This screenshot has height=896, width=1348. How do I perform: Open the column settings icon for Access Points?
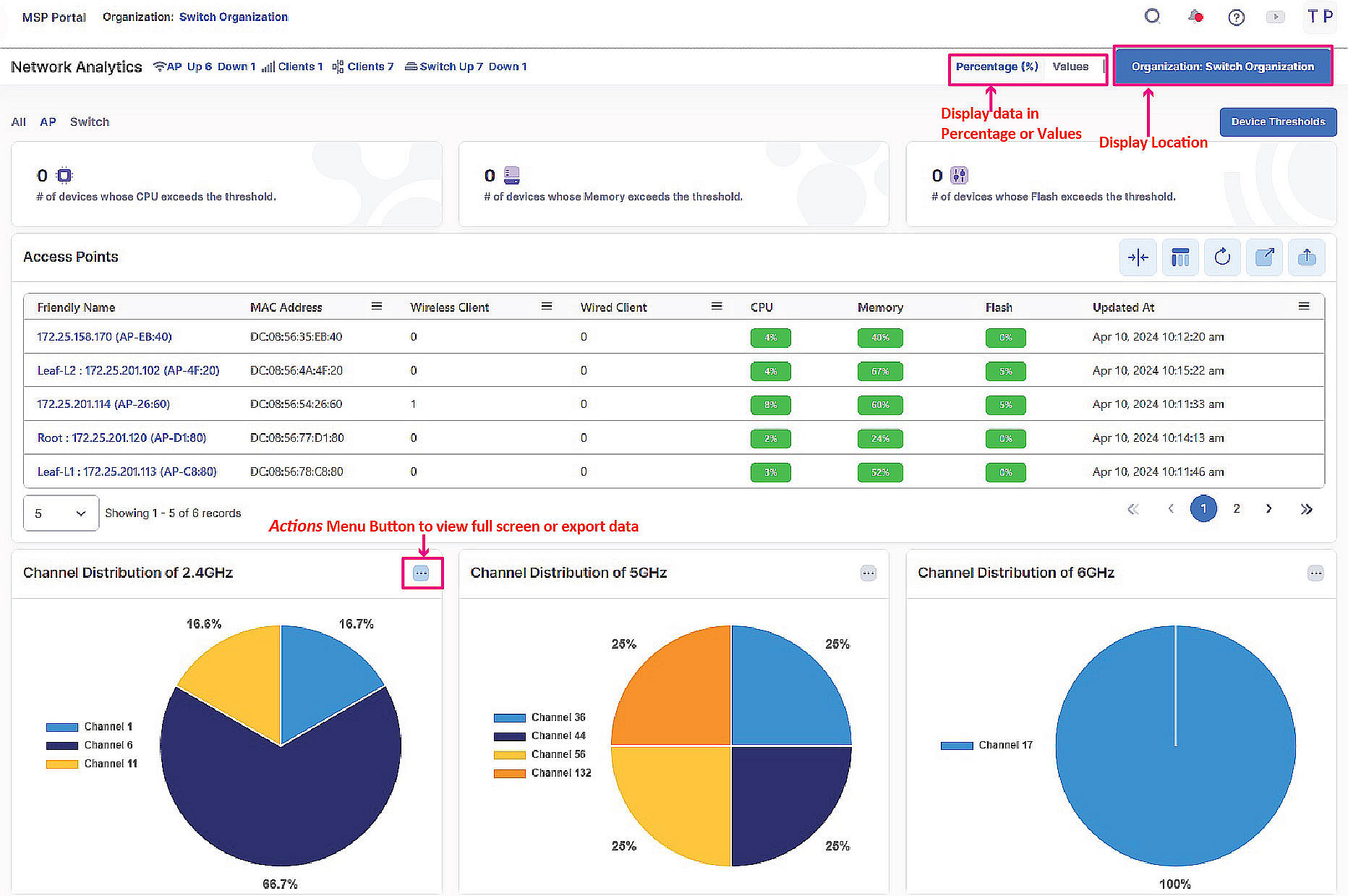tap(1180, 257)
